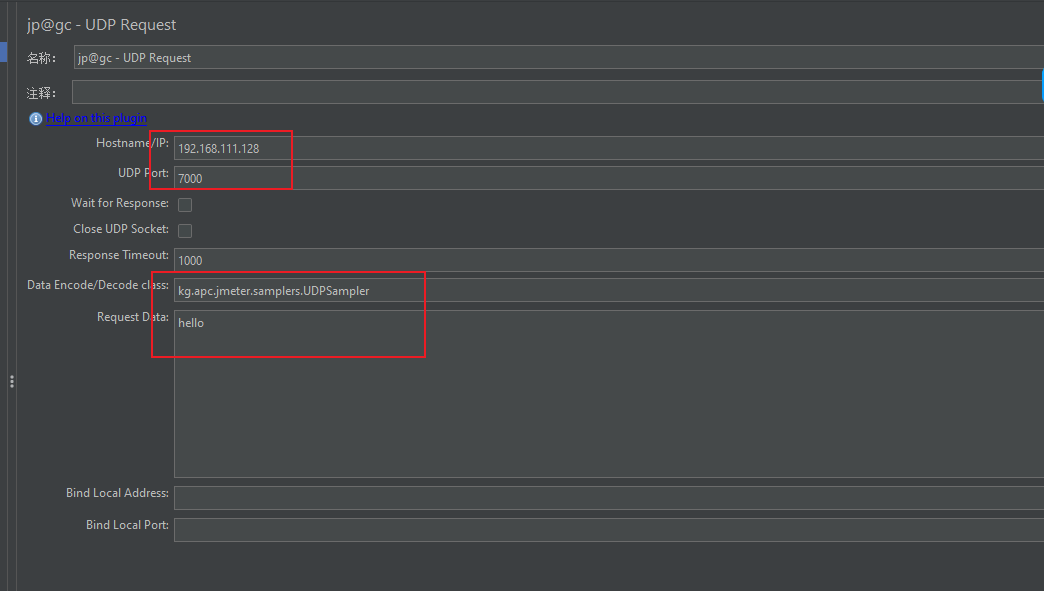The image size is (1044, 591).
Task: Click the 'Request Data:' label
Action: [x=132, y=317]
